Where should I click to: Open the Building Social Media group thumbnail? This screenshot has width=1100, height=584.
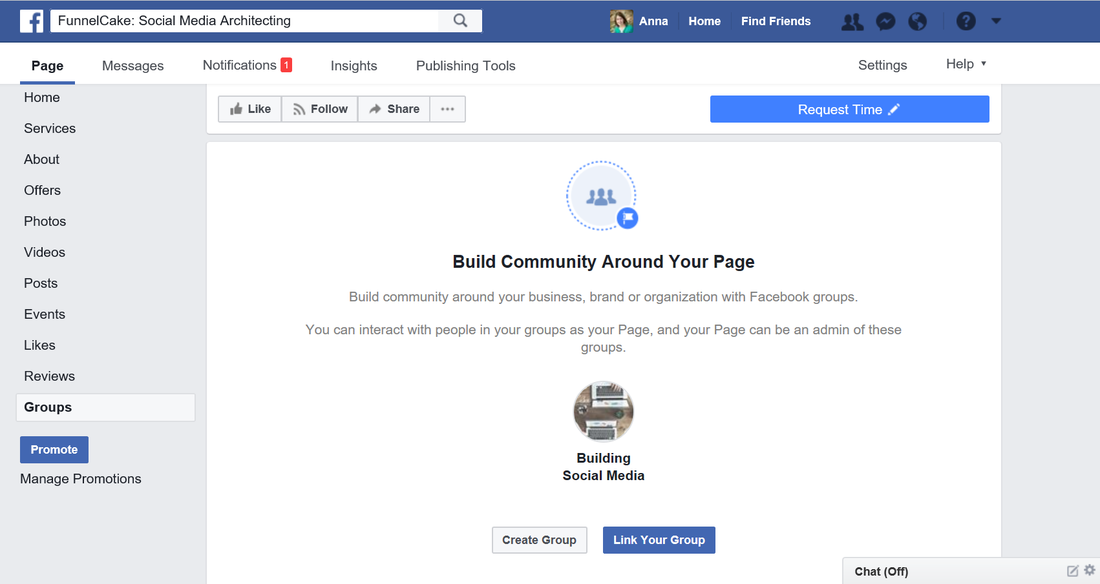tap(603, 411)
